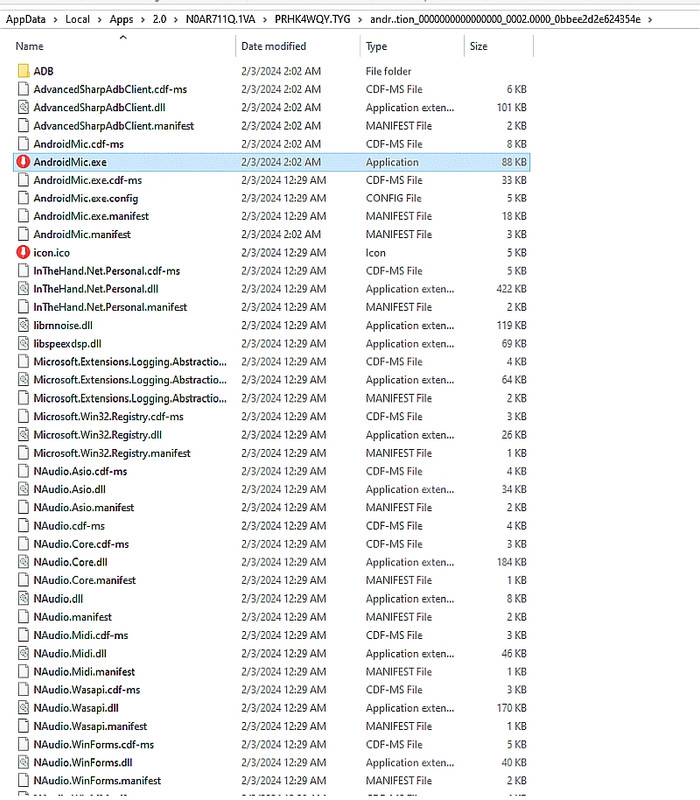This screenshot has height=800, width=700.
Task: Click the CONFIG File type cell
Action: [393, 198]
